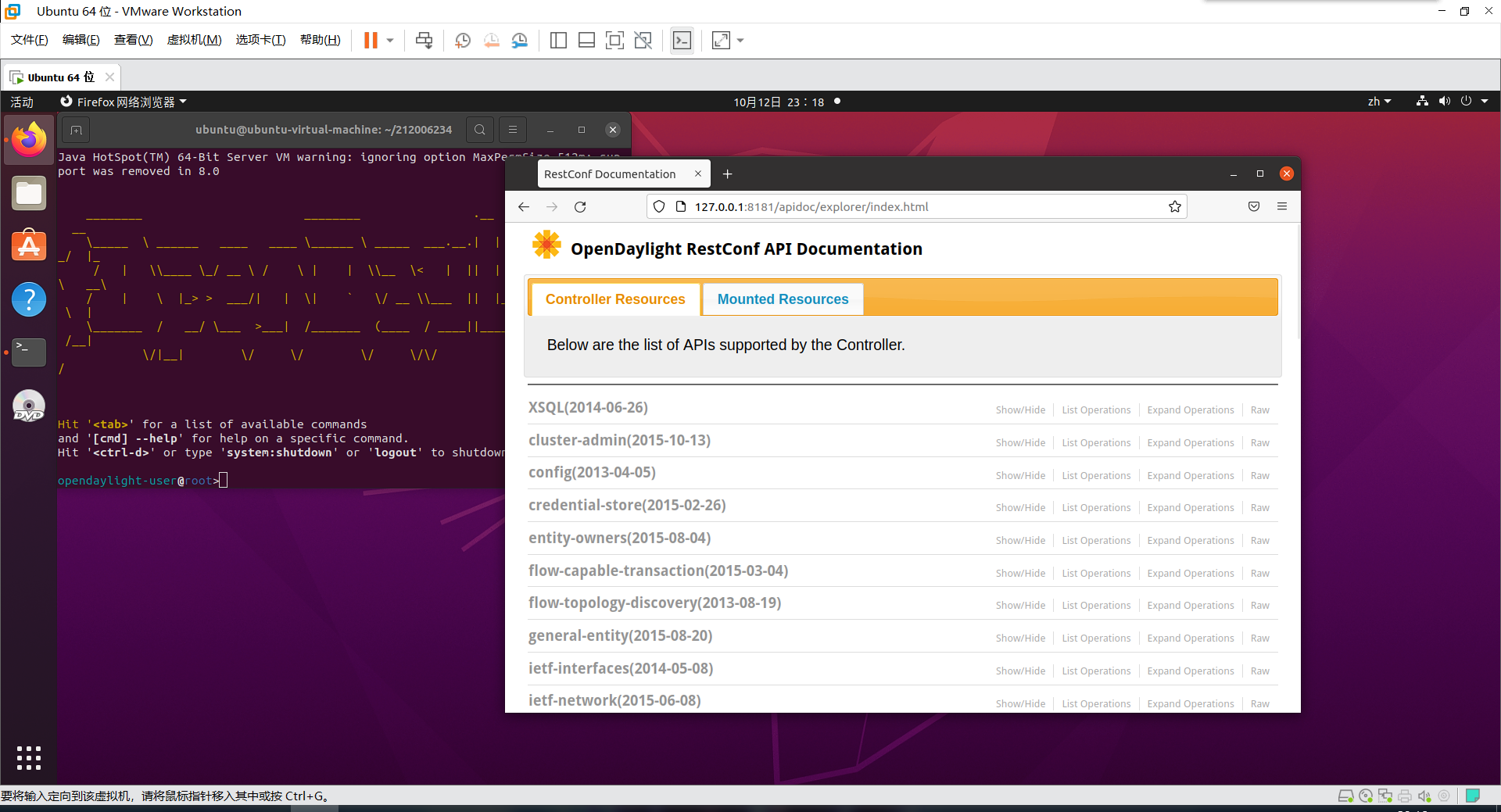This screenshot has height=812, width=1501.
Task: Click the send Ctrl+Alt+Del icon
Action: click(425, 41)
